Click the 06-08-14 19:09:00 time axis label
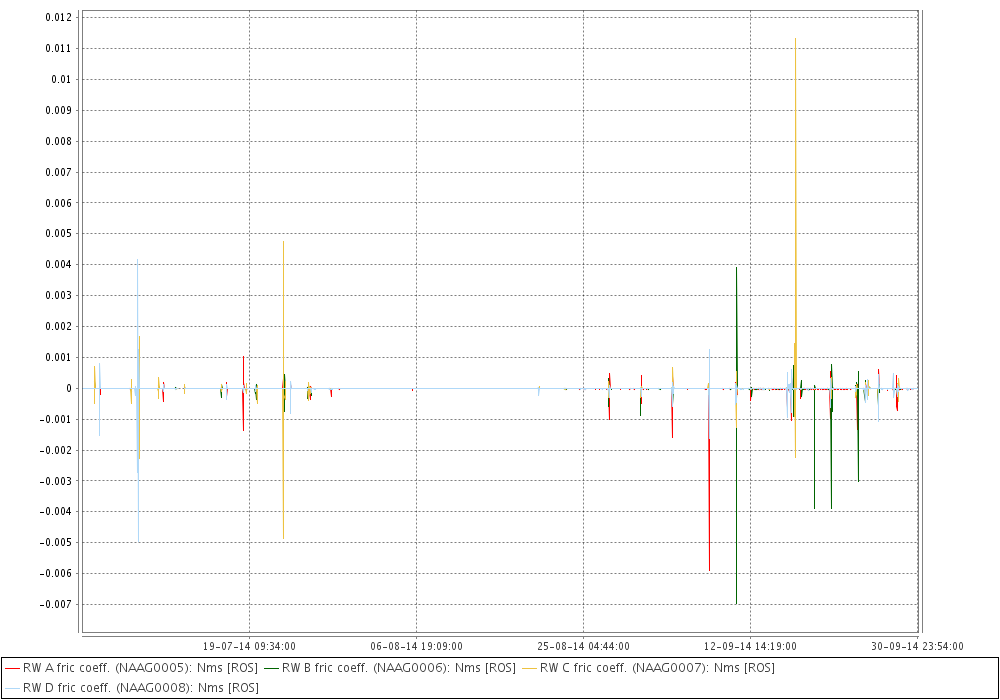 pos(416,646)
